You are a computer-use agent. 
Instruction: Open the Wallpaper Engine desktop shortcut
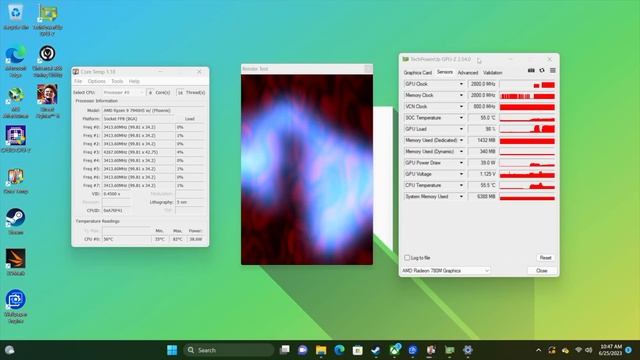point(16,306)
